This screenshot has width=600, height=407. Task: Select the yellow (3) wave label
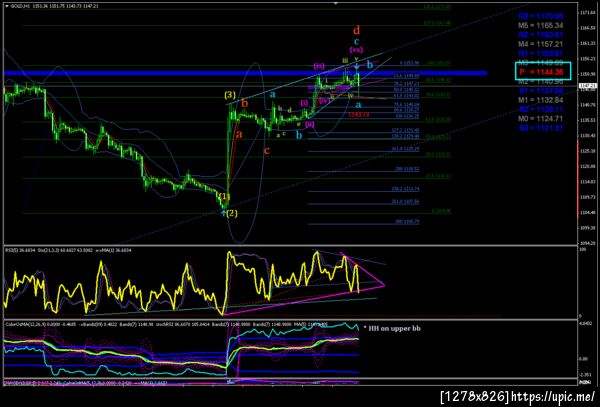pyautogui.click(x=230, y=95)
